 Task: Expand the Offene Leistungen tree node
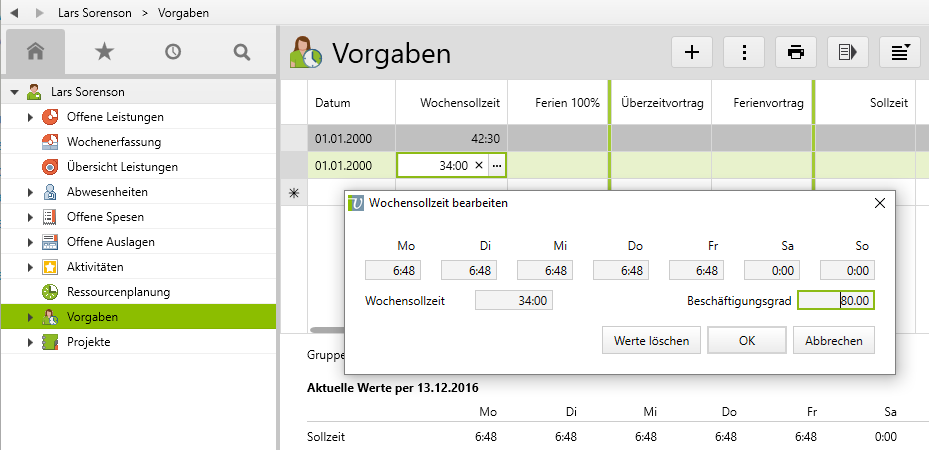pyautogui.click(x=30, y=117)
